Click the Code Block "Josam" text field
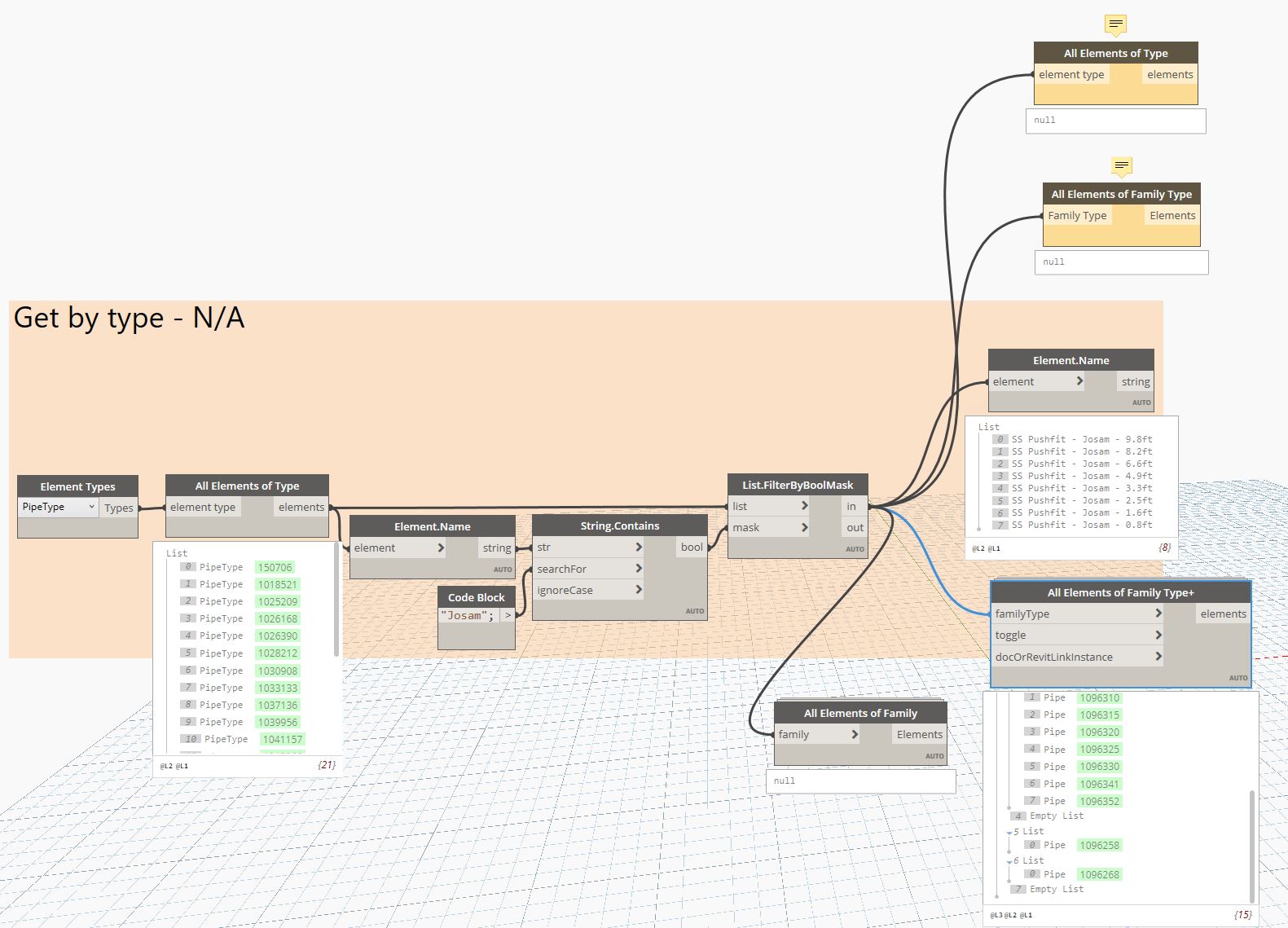 (468, 615)
